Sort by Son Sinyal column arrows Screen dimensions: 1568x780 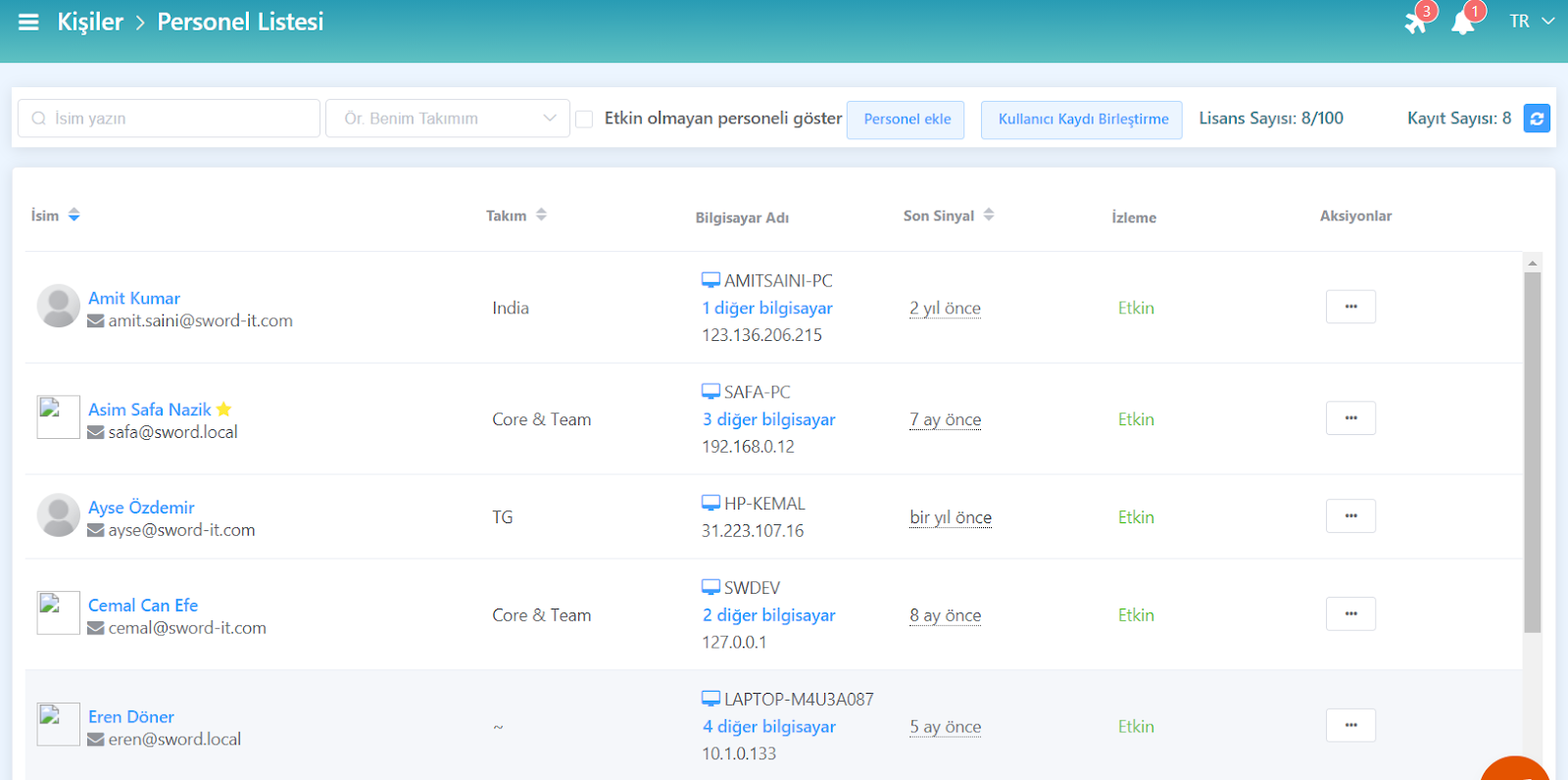989,216
